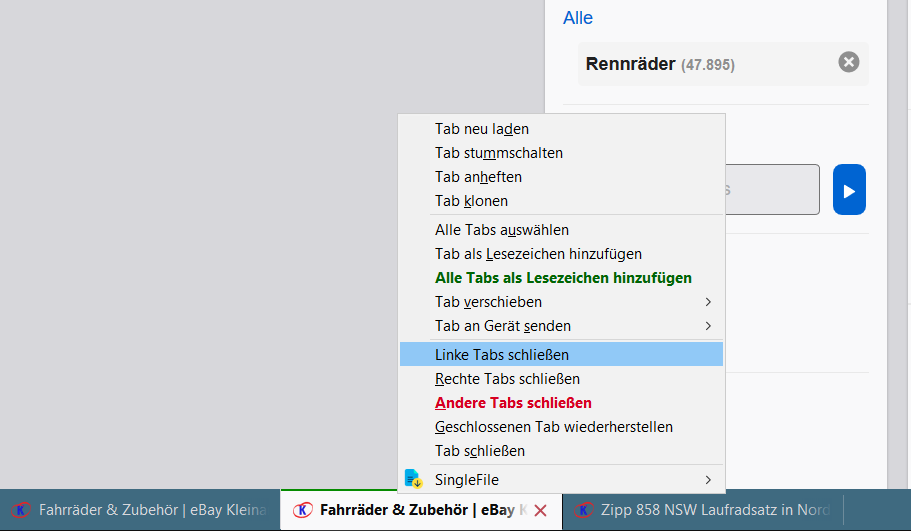This screenshot has height=531, width=911.
Task: Close the active Fahrräder & Zubehör tab
Action: click(541, 511)
